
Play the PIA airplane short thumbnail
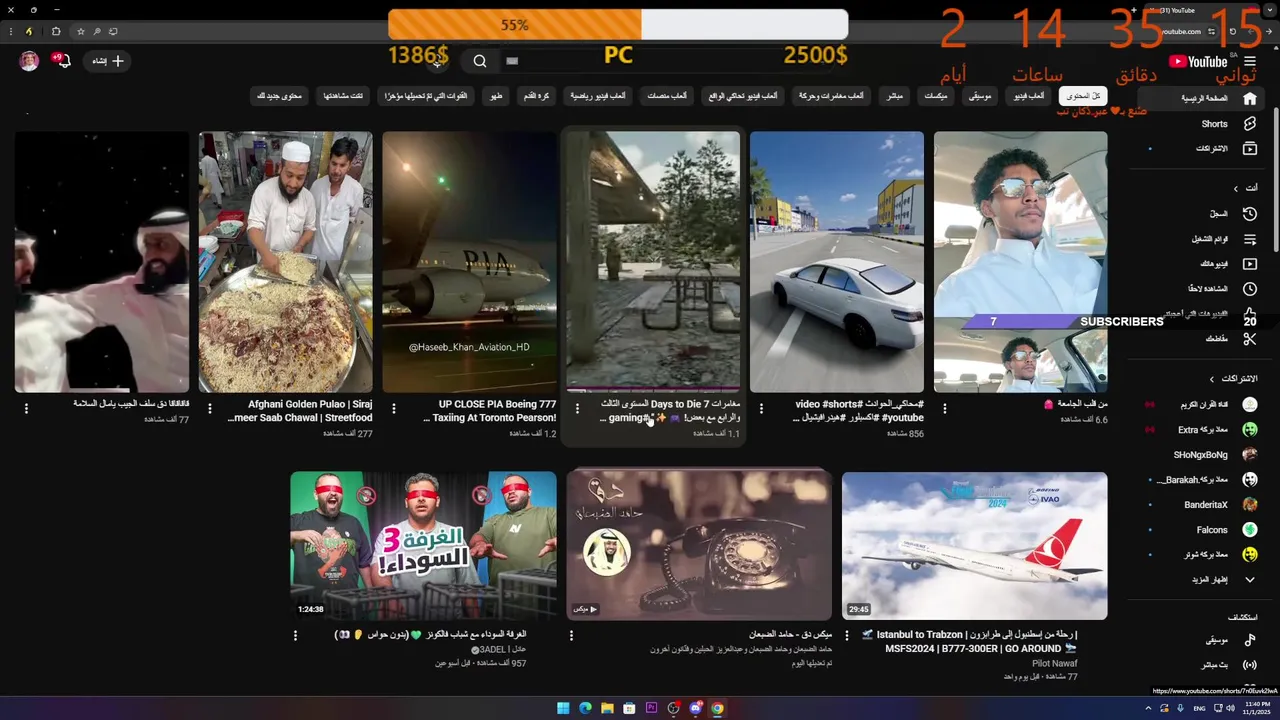469,261
